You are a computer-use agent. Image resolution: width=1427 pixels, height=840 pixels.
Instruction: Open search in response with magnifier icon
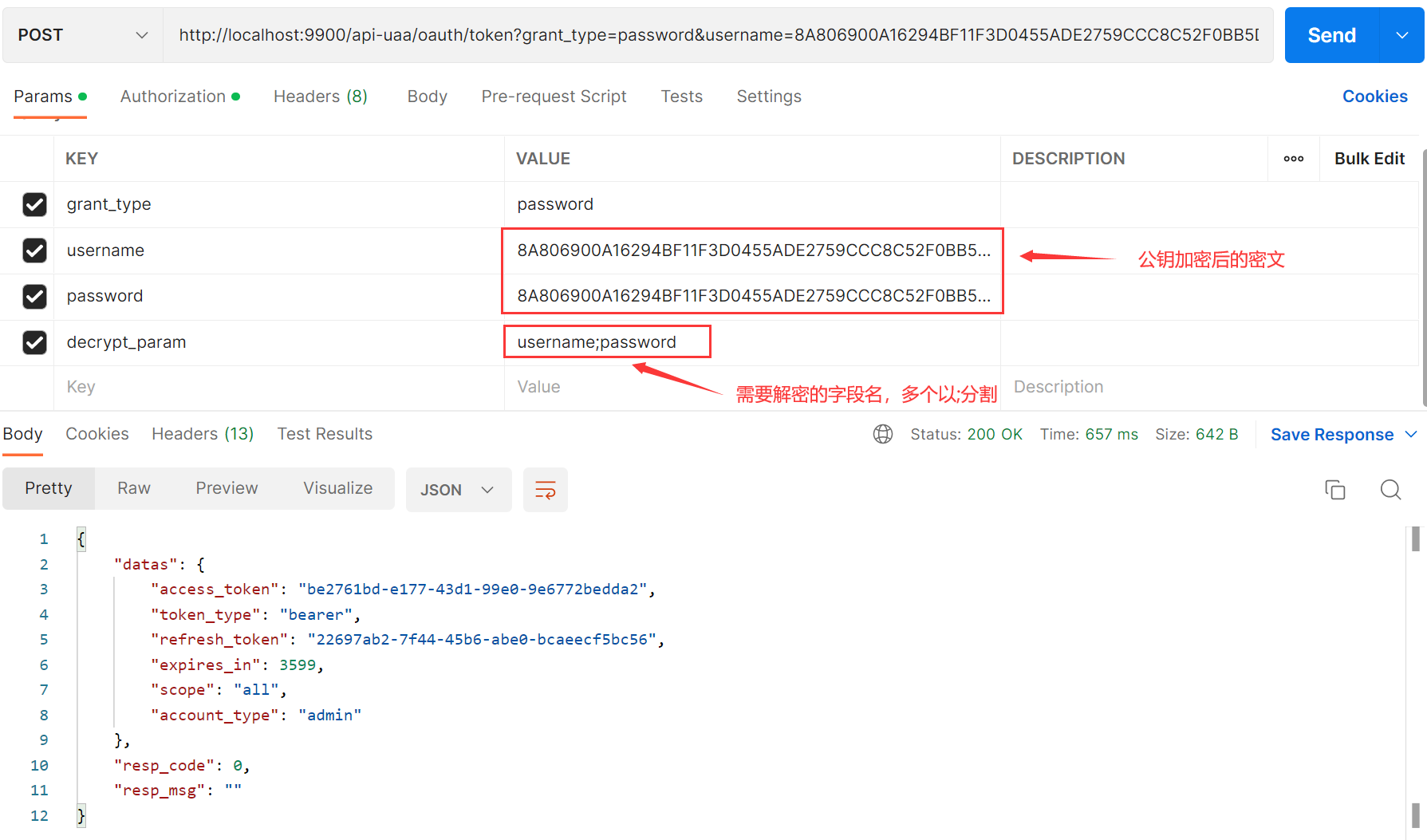tap(1390, 489)
